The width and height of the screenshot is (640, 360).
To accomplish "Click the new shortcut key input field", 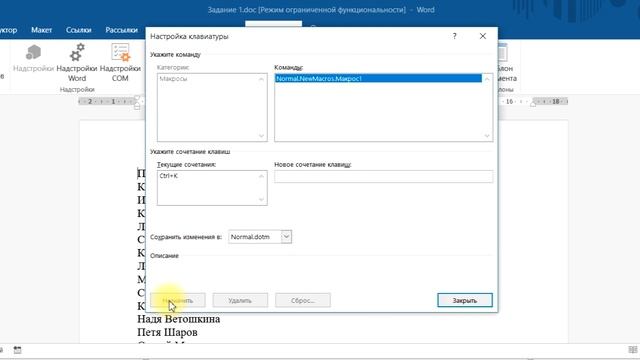I will 383,177.
